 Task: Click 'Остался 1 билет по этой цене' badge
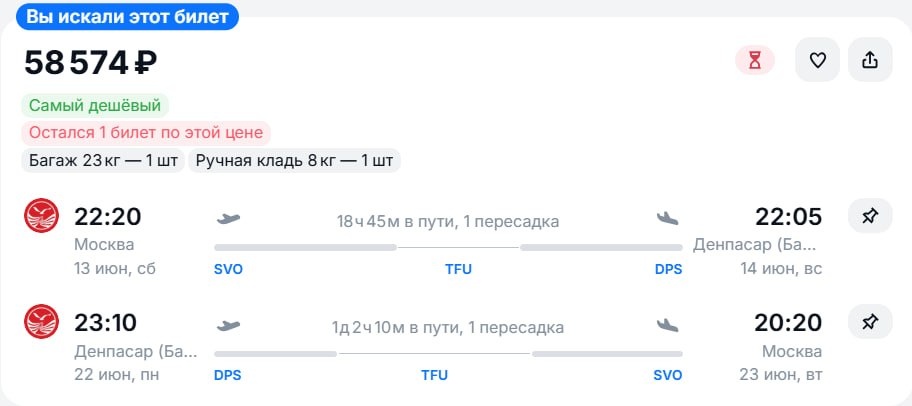click(x=146, y=132)
